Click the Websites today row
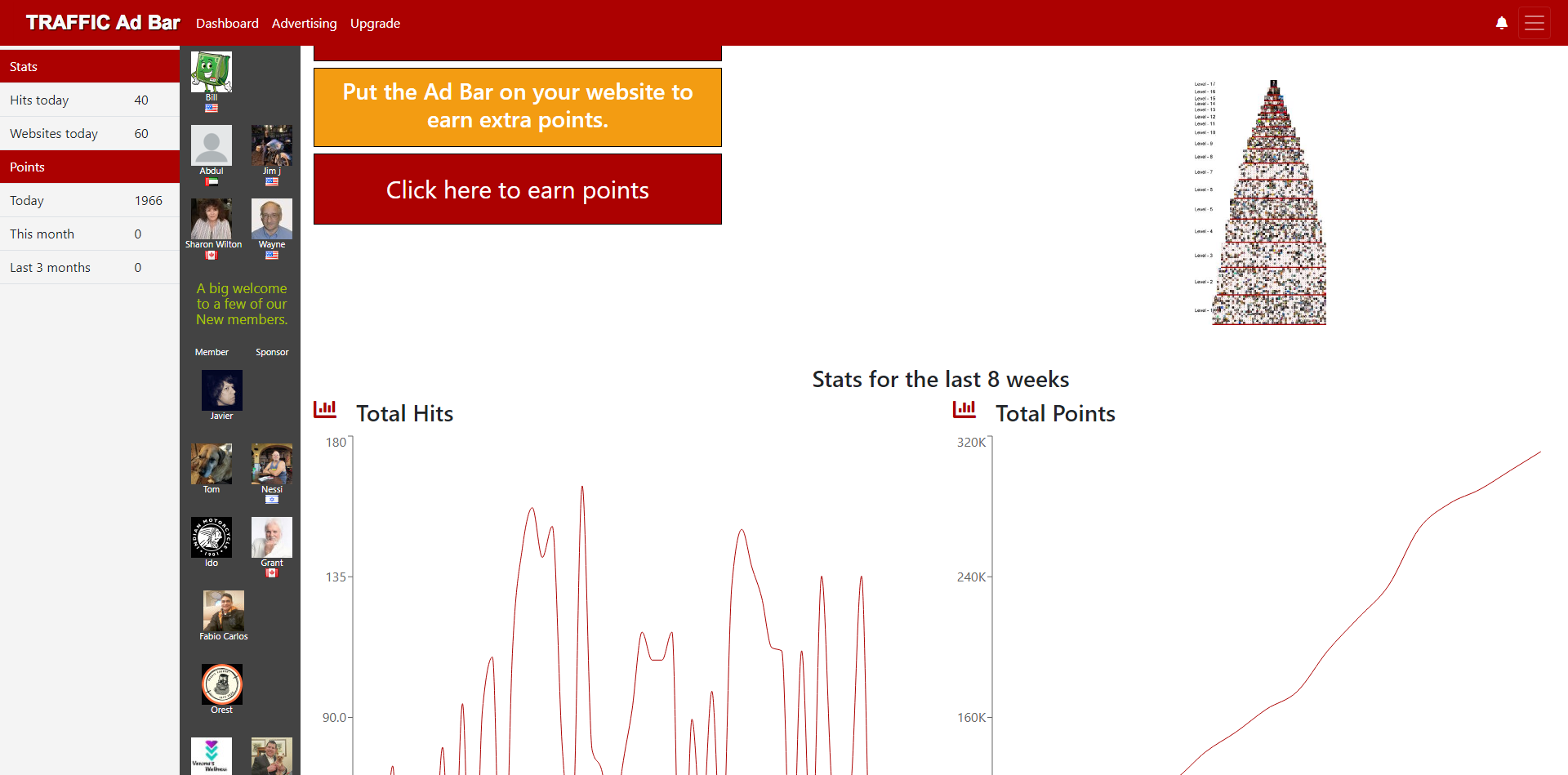The height and width of the screenshot is (775, 1568). coord(90,133)
